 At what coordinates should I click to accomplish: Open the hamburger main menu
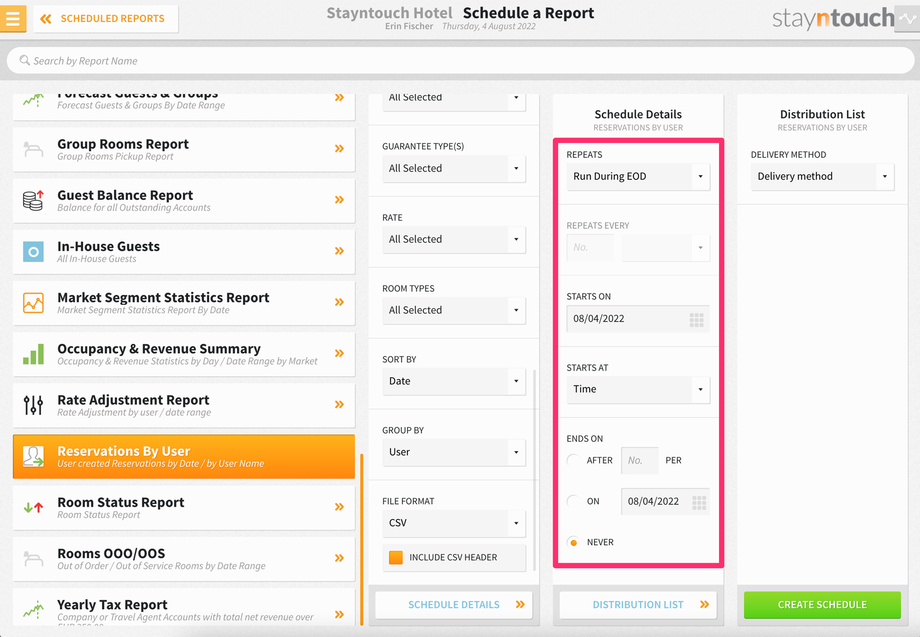tap(12, 18)
